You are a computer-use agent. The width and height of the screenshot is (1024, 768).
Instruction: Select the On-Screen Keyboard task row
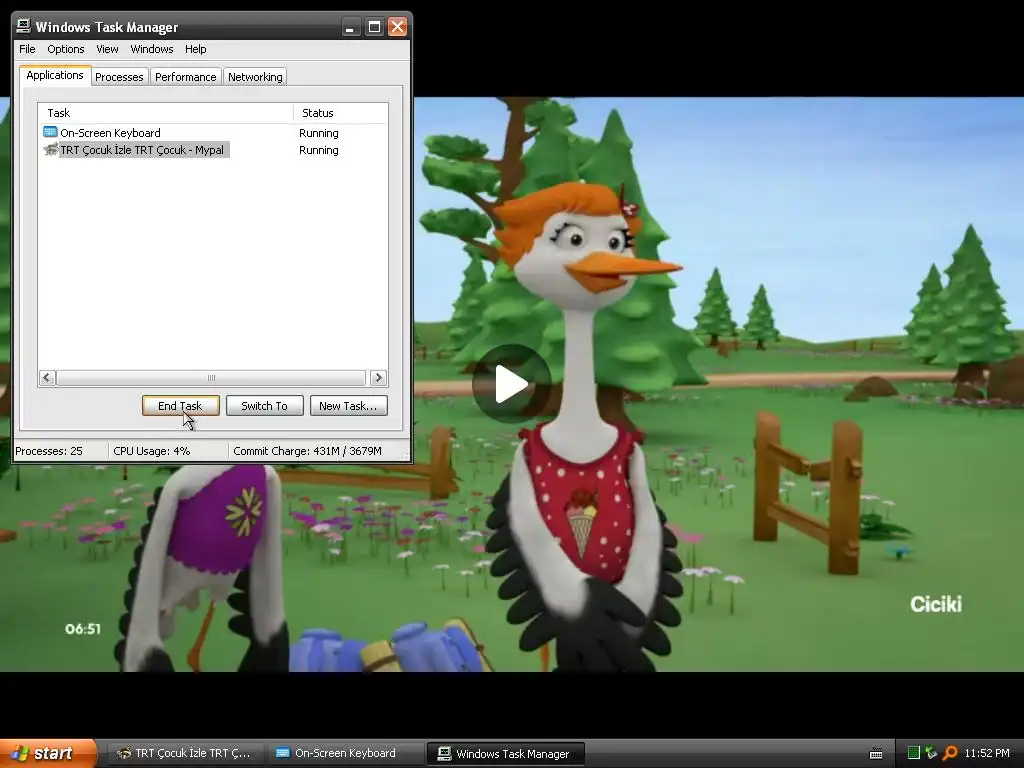coord(213,133)
